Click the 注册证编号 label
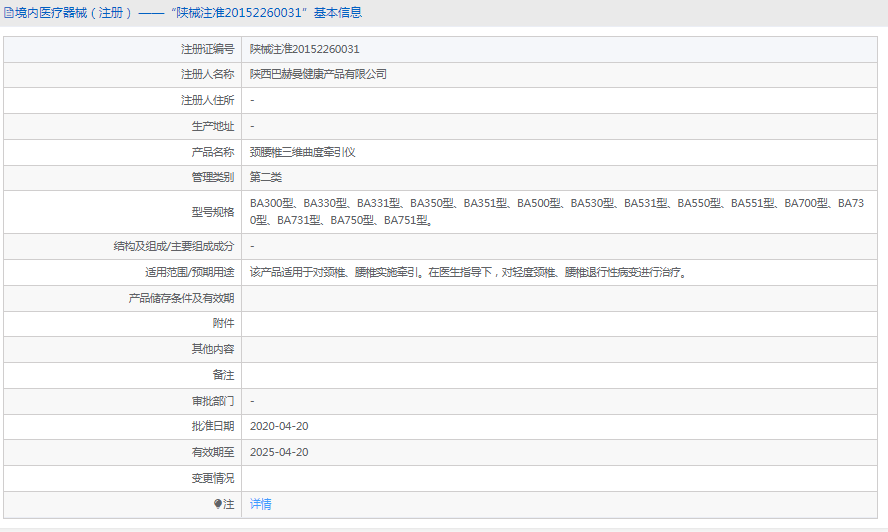 click(207, 49)
